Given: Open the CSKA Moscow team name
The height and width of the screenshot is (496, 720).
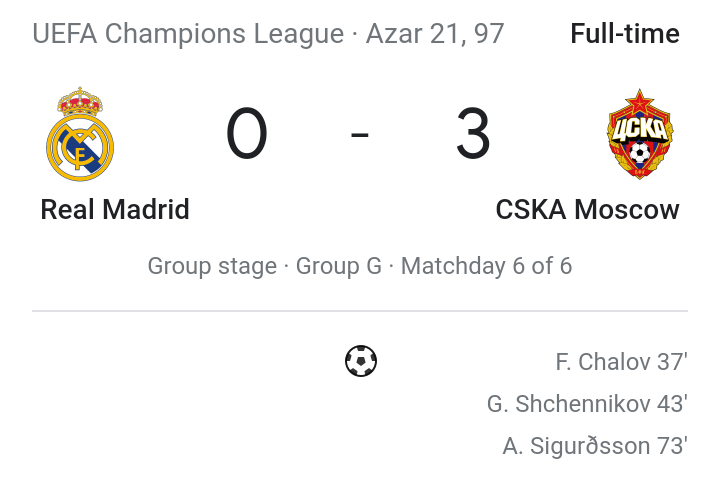Looking at the screenshot, I should (x=587, y=210).
